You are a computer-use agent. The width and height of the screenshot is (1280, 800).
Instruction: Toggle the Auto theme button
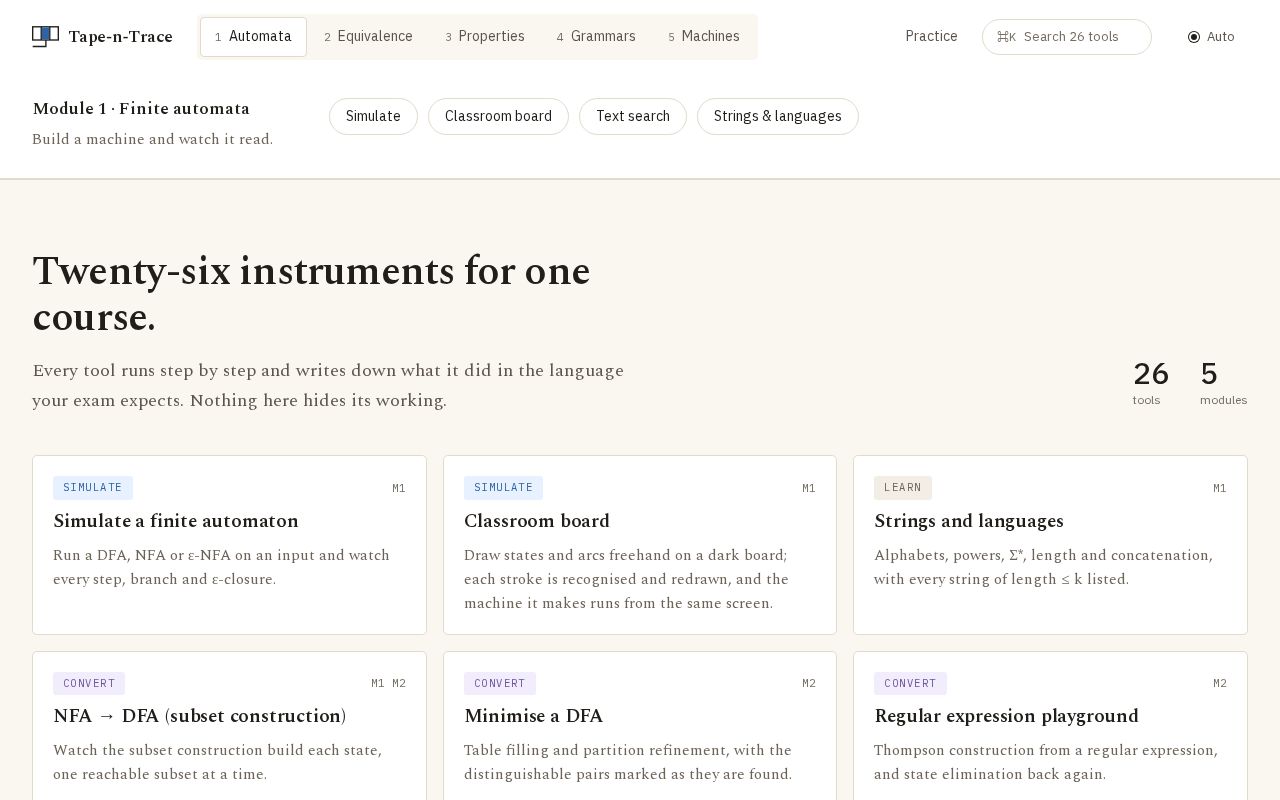pyautogui.click(x=1211, y=37)
